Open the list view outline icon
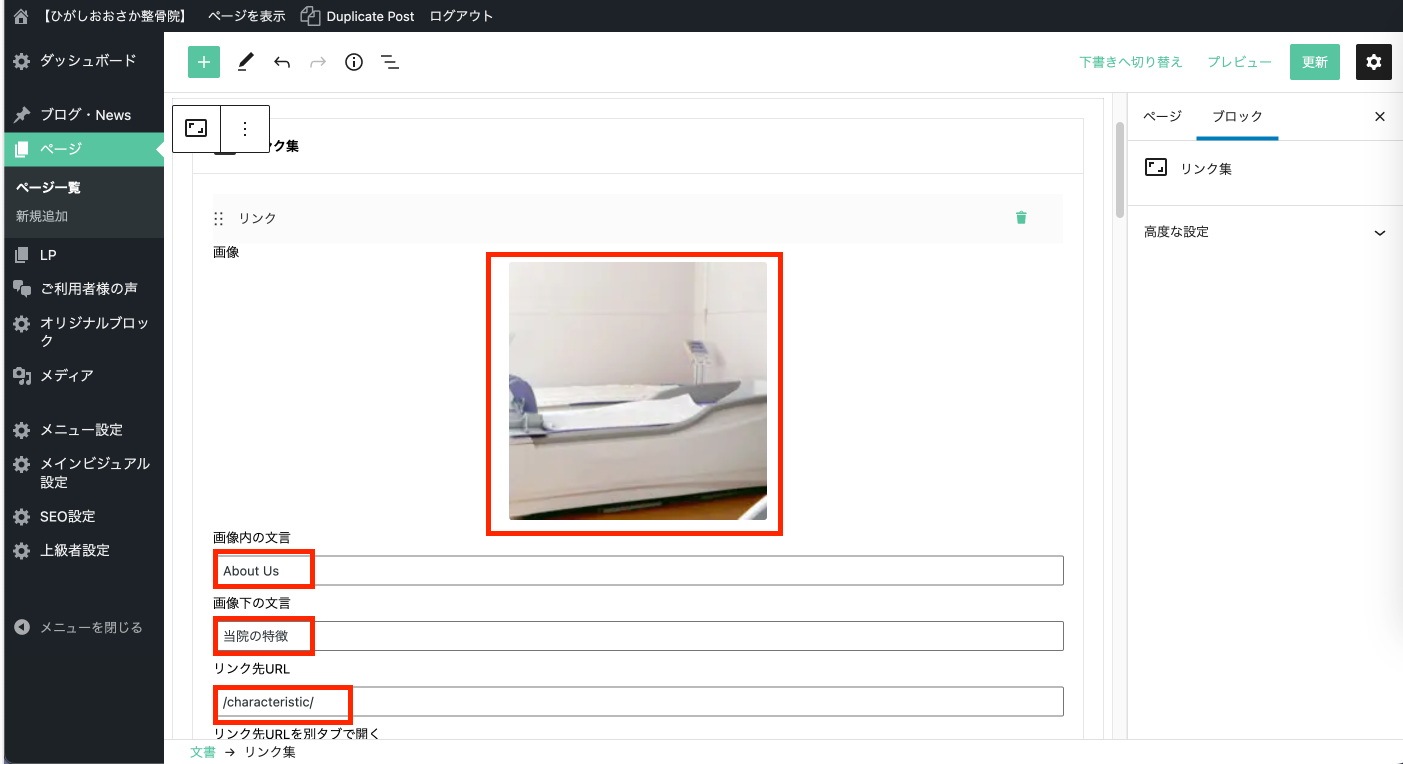Image resolution: width=1403 pixels, height=764 pixels. (390, 62)
